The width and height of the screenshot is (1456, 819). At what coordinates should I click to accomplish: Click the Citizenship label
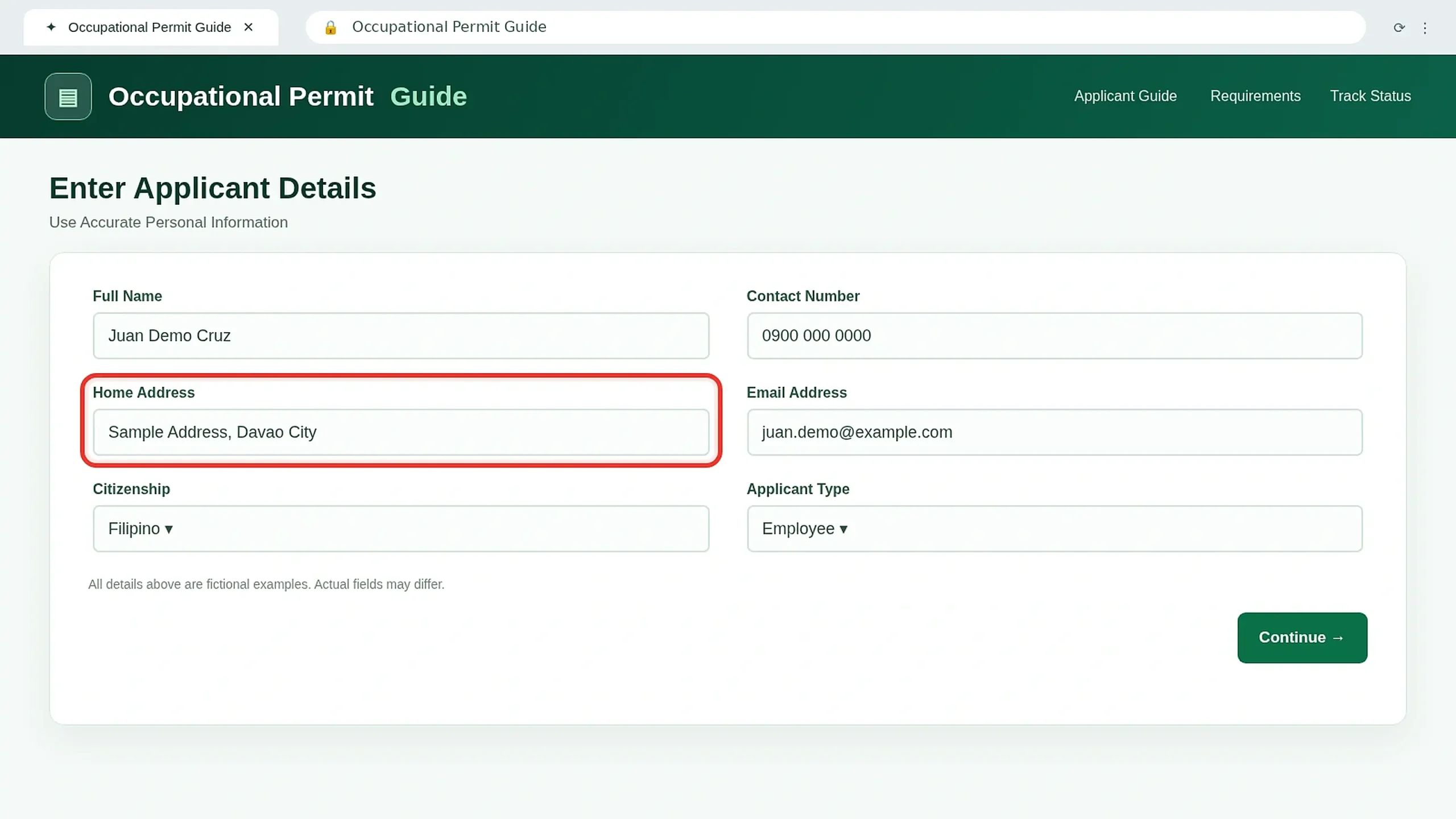tap(131, 489)
